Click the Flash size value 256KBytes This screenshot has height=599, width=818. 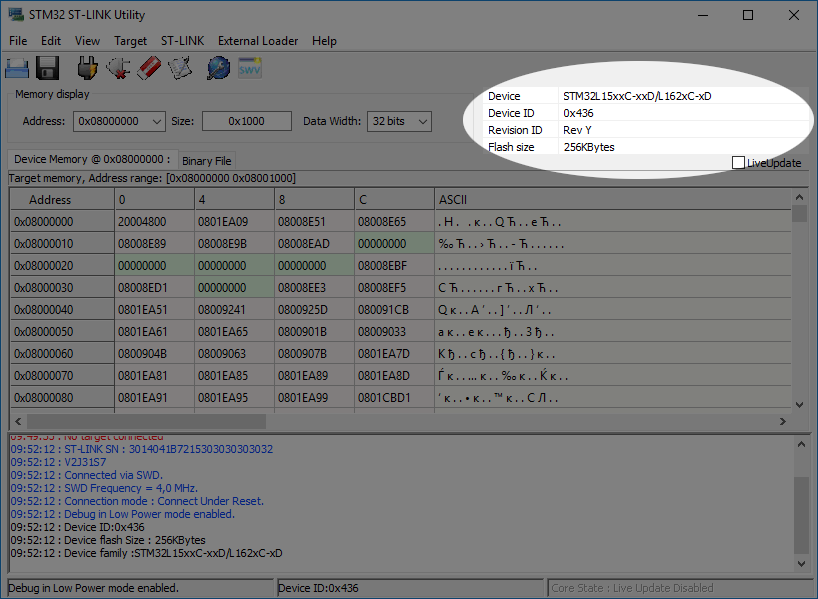point(589,147)
